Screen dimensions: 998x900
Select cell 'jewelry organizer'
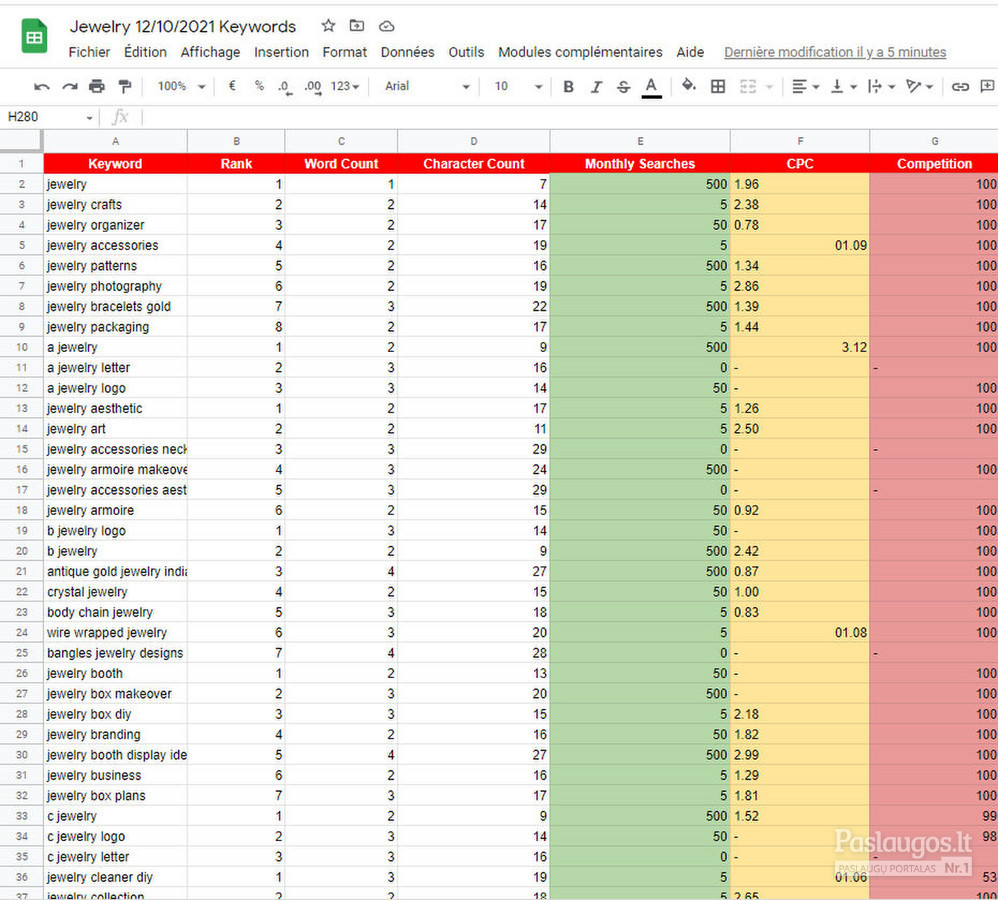(x=115, y=225)
